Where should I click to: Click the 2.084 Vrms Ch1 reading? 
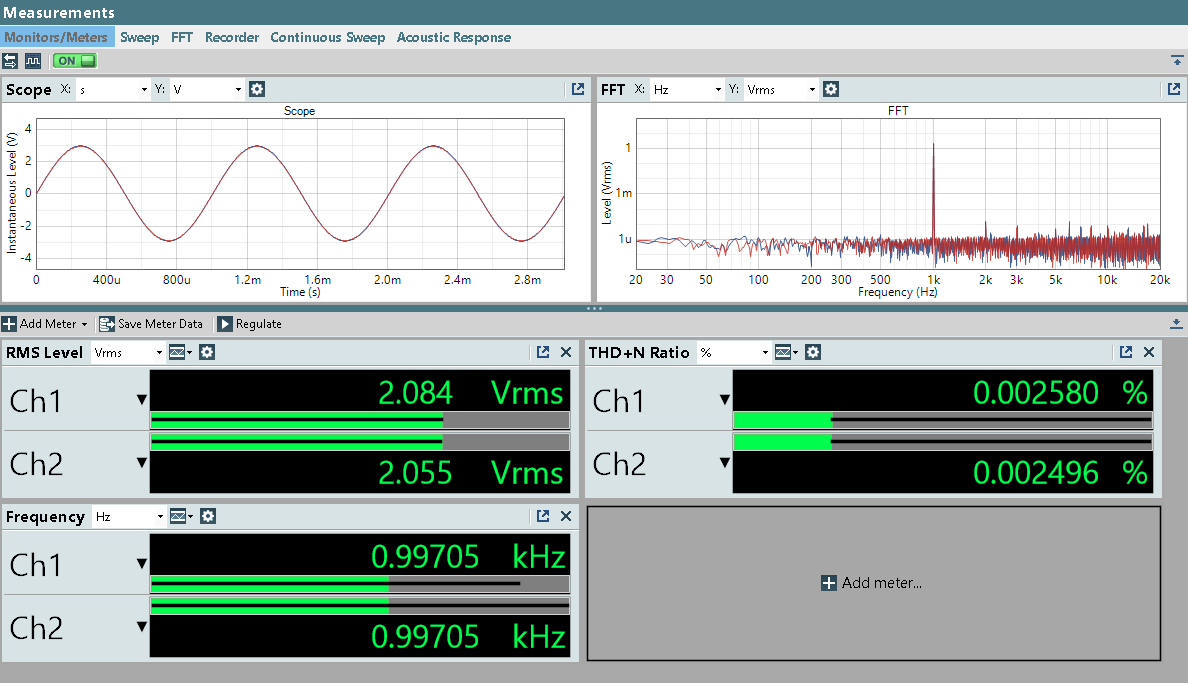(470, 393)
